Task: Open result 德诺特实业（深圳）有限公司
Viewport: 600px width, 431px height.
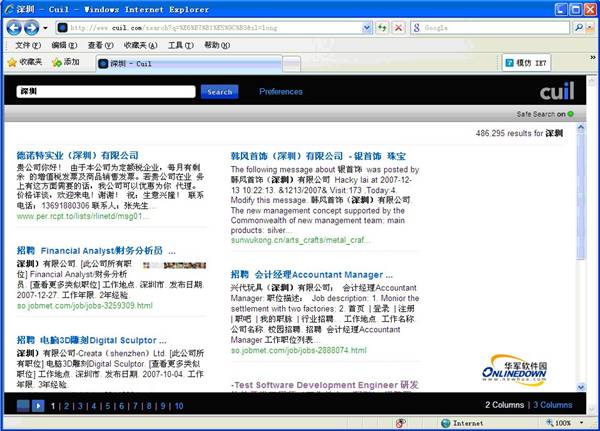Action: click(x=78, y=155)
